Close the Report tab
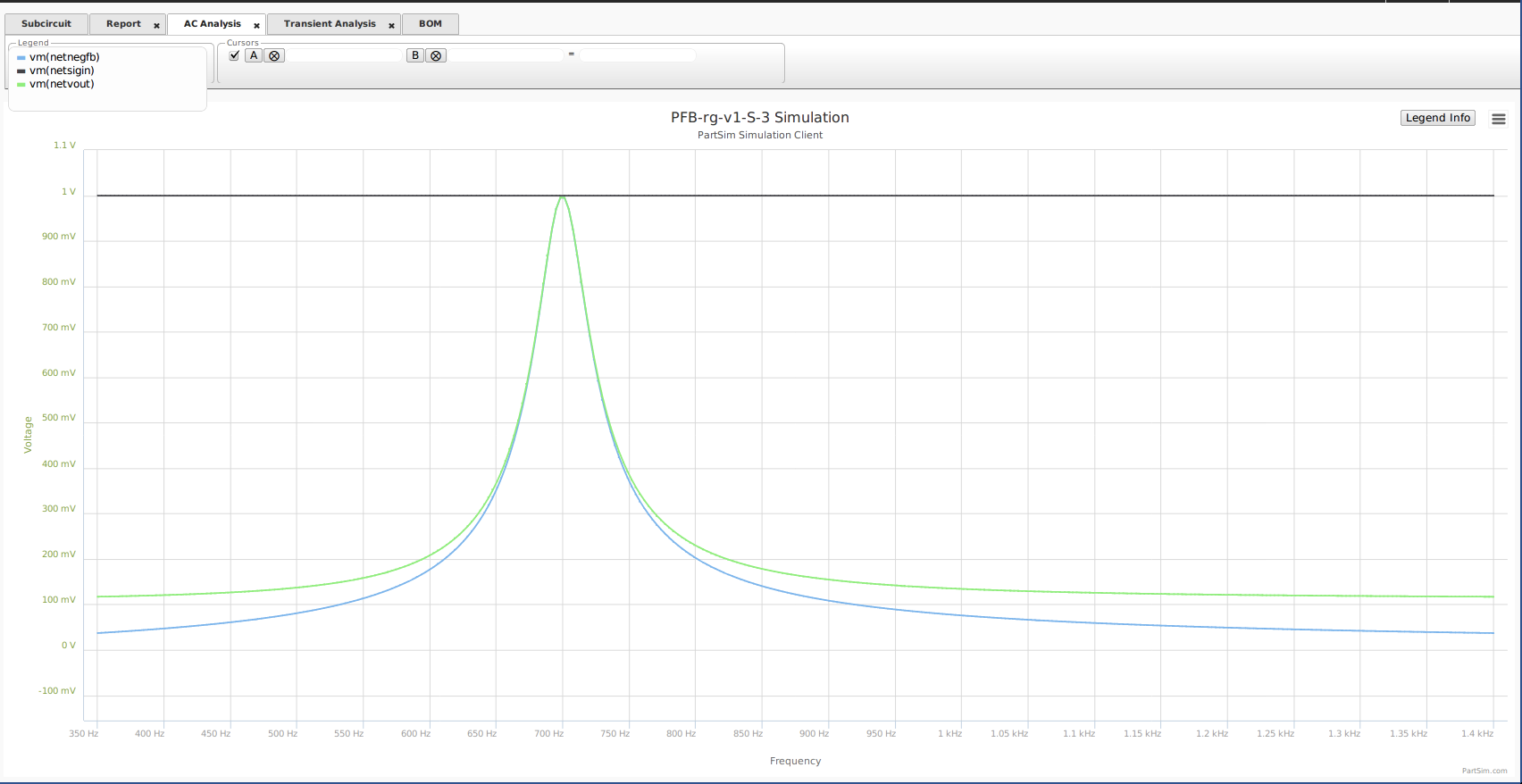This screenshot has height=784, width=1522. coord(156,26)
